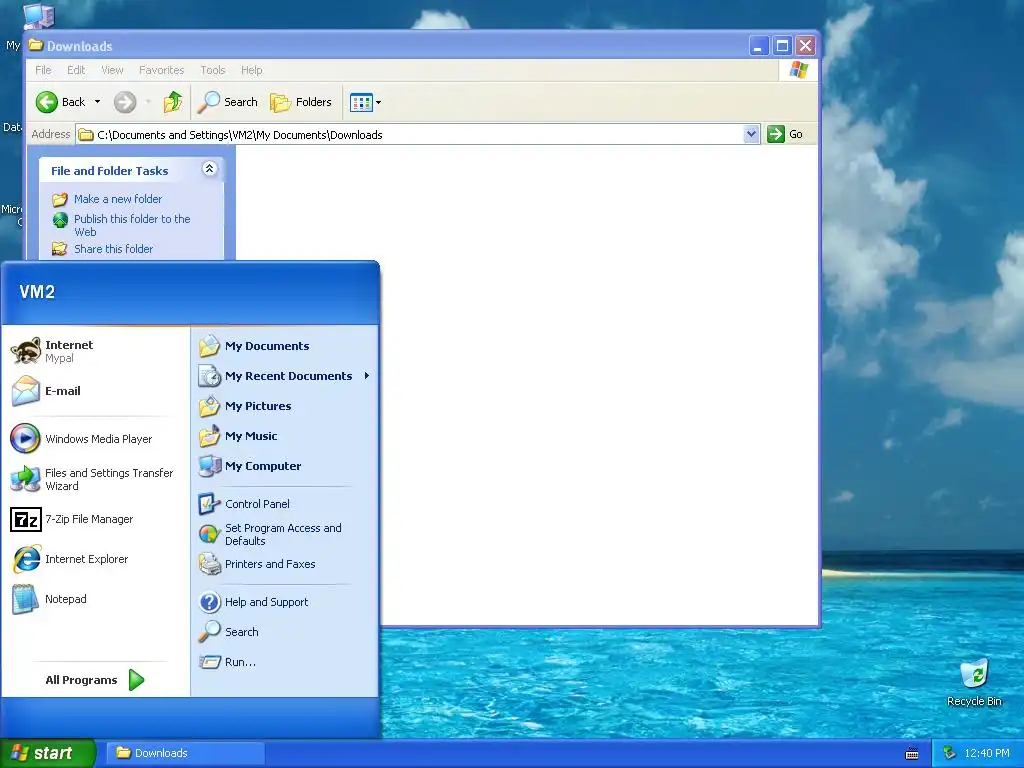
Task: Click the keyboard icon on the taskbar
Action: click(x=912, y=754)
